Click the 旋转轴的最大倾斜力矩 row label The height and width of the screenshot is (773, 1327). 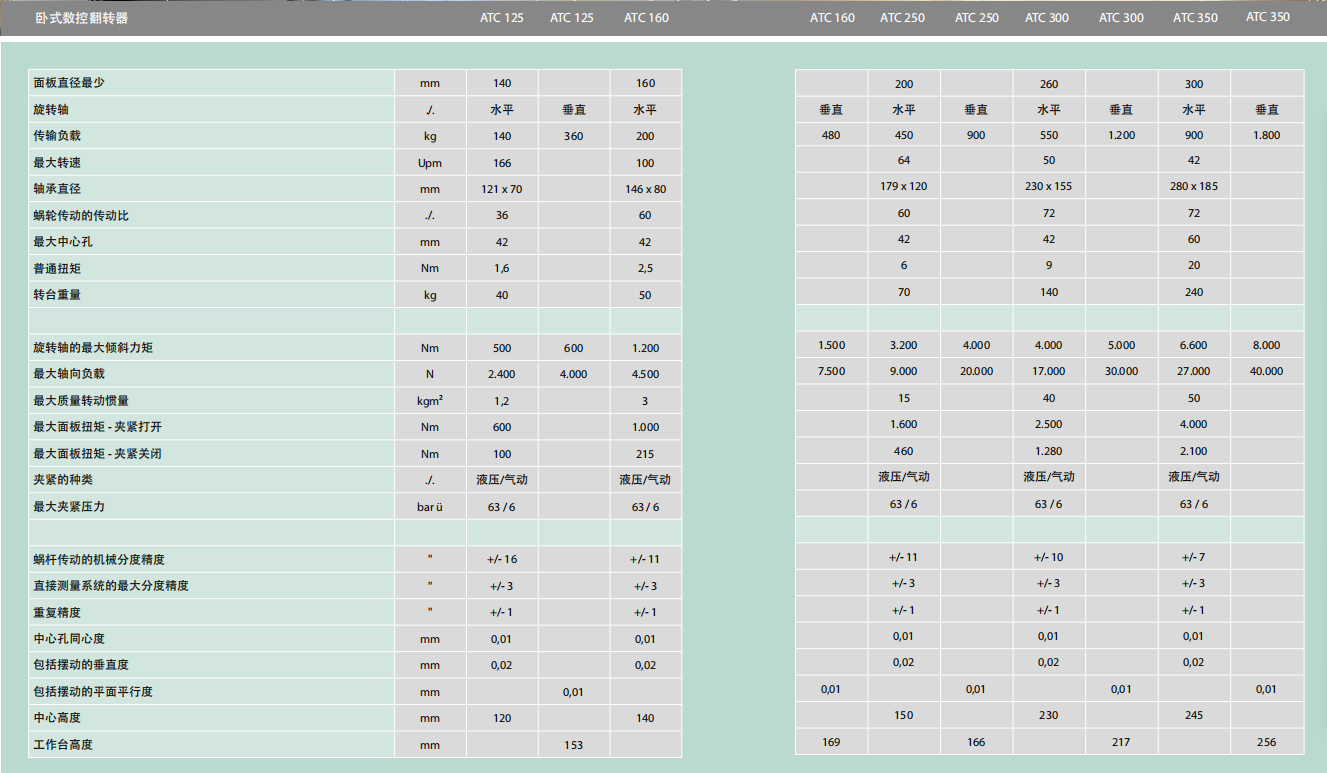(93, 348)
